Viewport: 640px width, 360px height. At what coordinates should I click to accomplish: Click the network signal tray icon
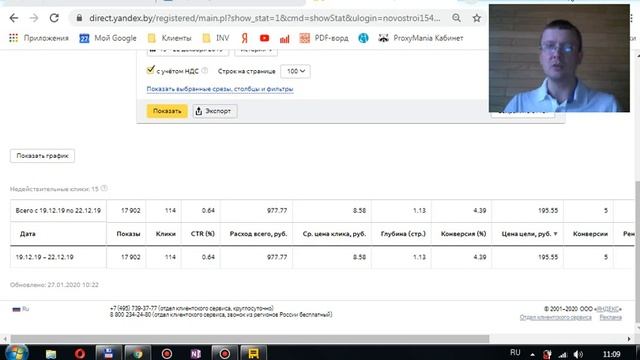pos(563,354)
